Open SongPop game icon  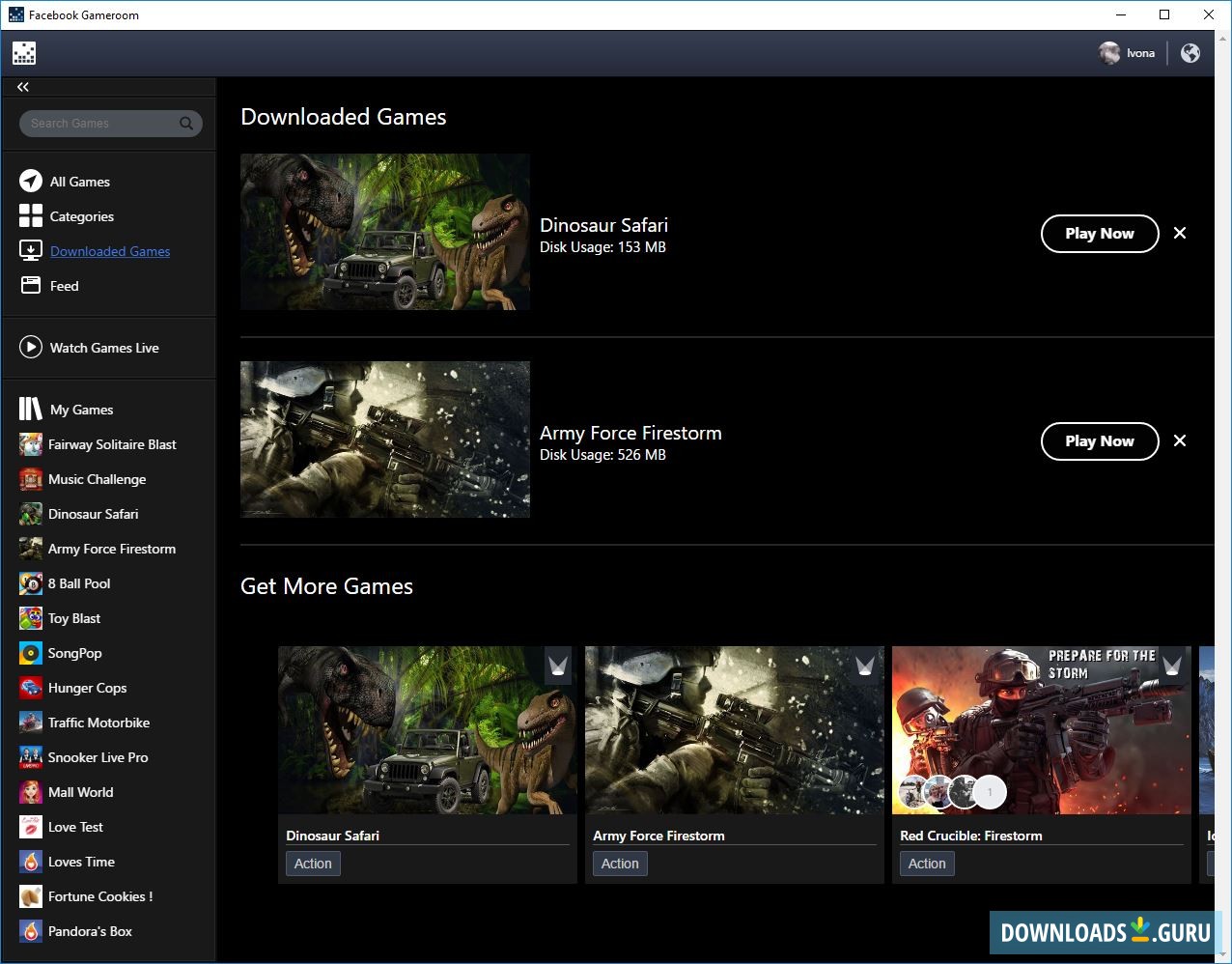[31, 653]
